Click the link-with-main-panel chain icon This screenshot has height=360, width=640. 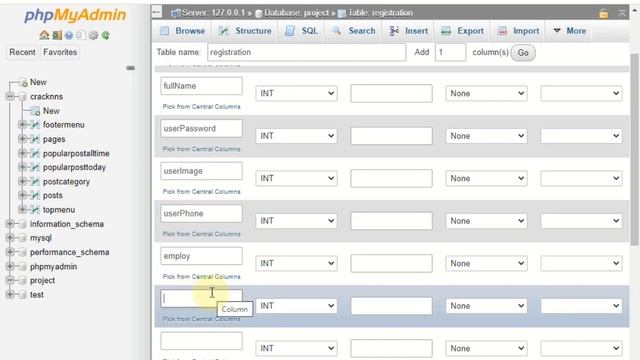click(131, 68)
